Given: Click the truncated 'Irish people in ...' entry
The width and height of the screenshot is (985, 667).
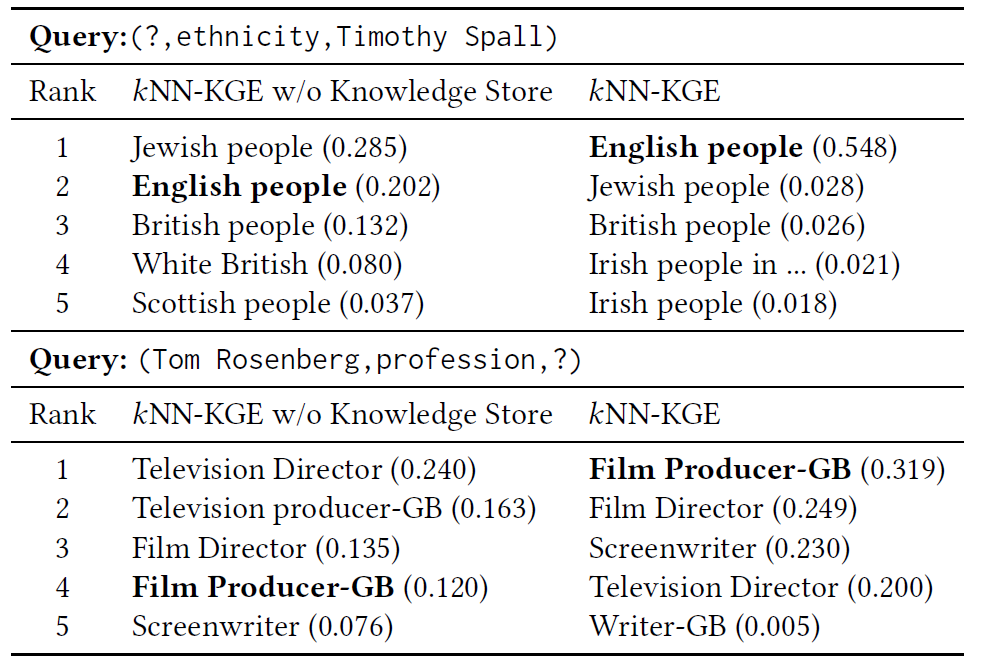Looking at the screenshot, I should 744,265.
